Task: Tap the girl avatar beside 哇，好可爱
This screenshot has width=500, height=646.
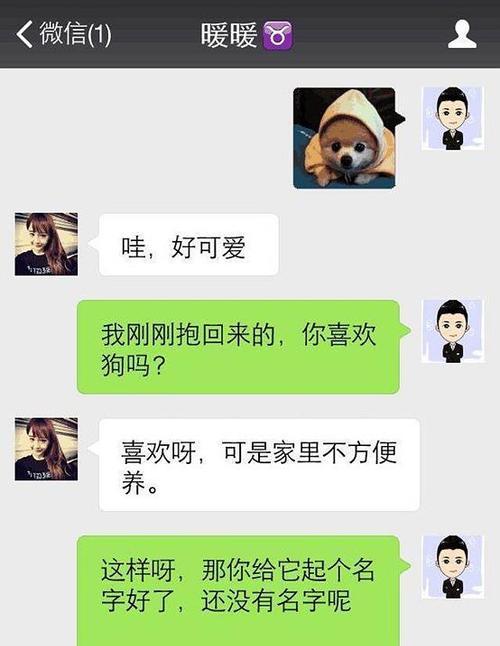Action: 46,244
